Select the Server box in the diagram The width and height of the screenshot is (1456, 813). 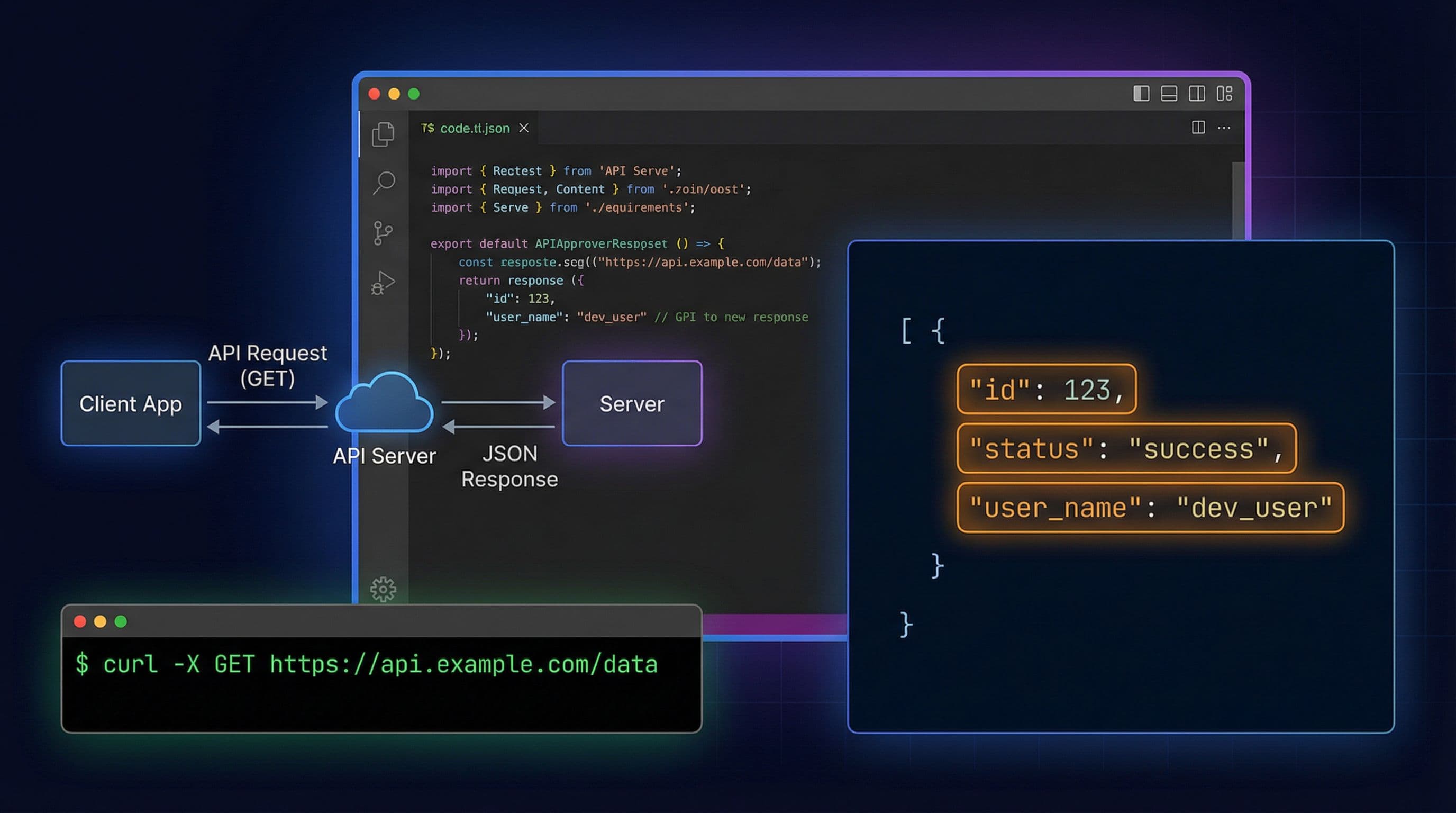[x=631, y=403]
